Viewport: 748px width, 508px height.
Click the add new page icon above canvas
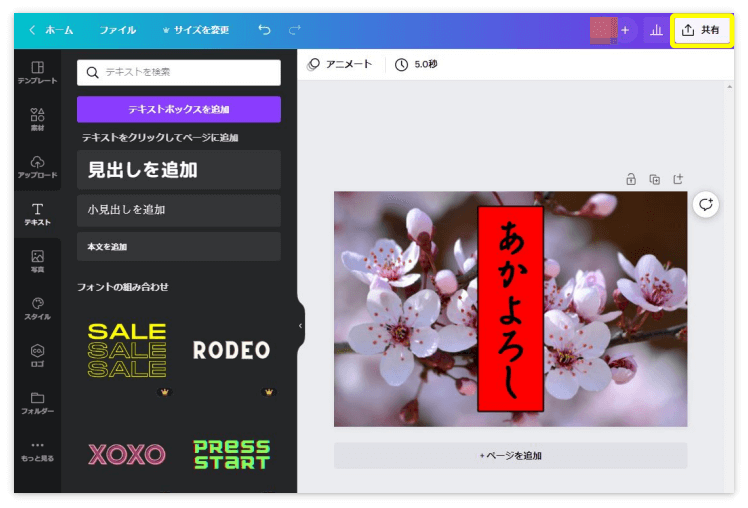tap(678, 179)
